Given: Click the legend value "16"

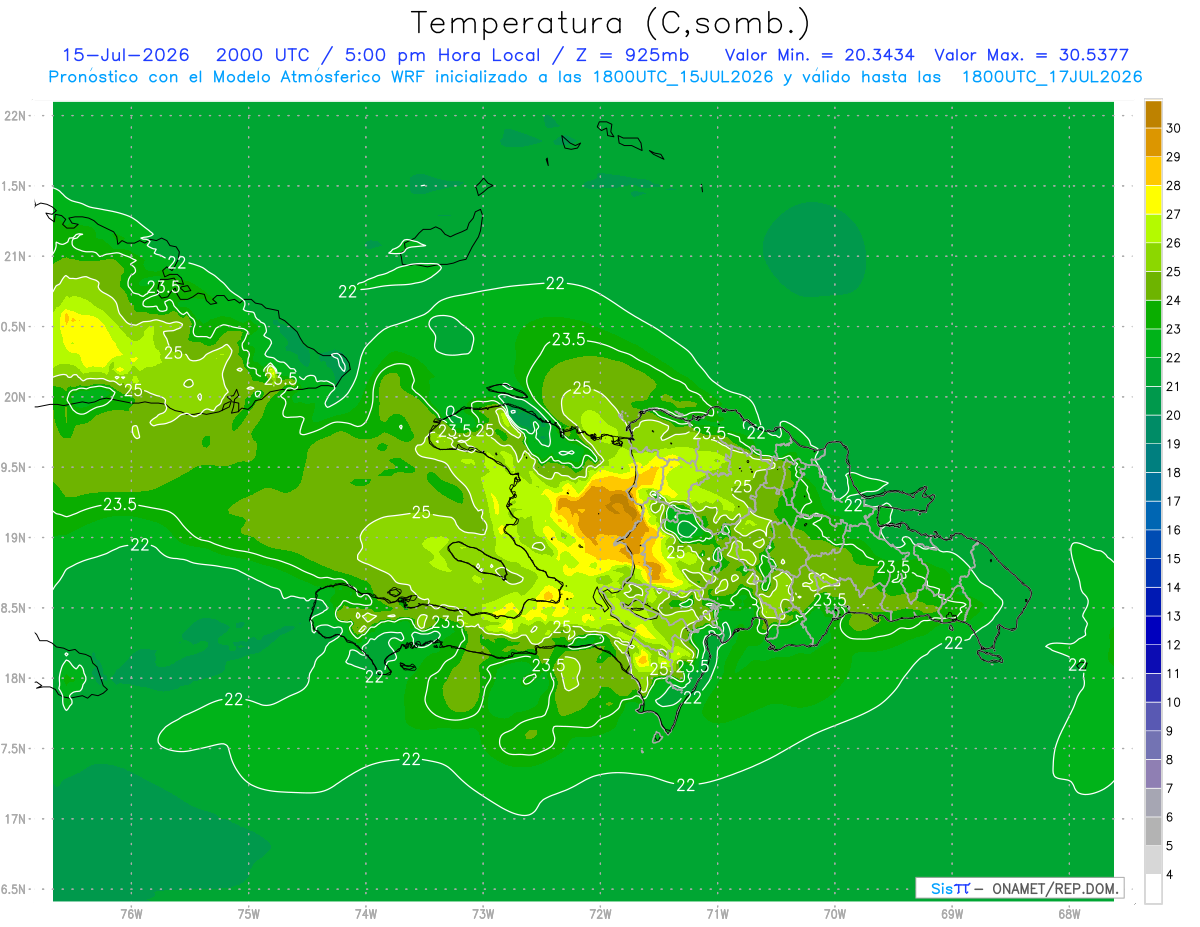Looking at the screenshot, I should (1174, 531).
